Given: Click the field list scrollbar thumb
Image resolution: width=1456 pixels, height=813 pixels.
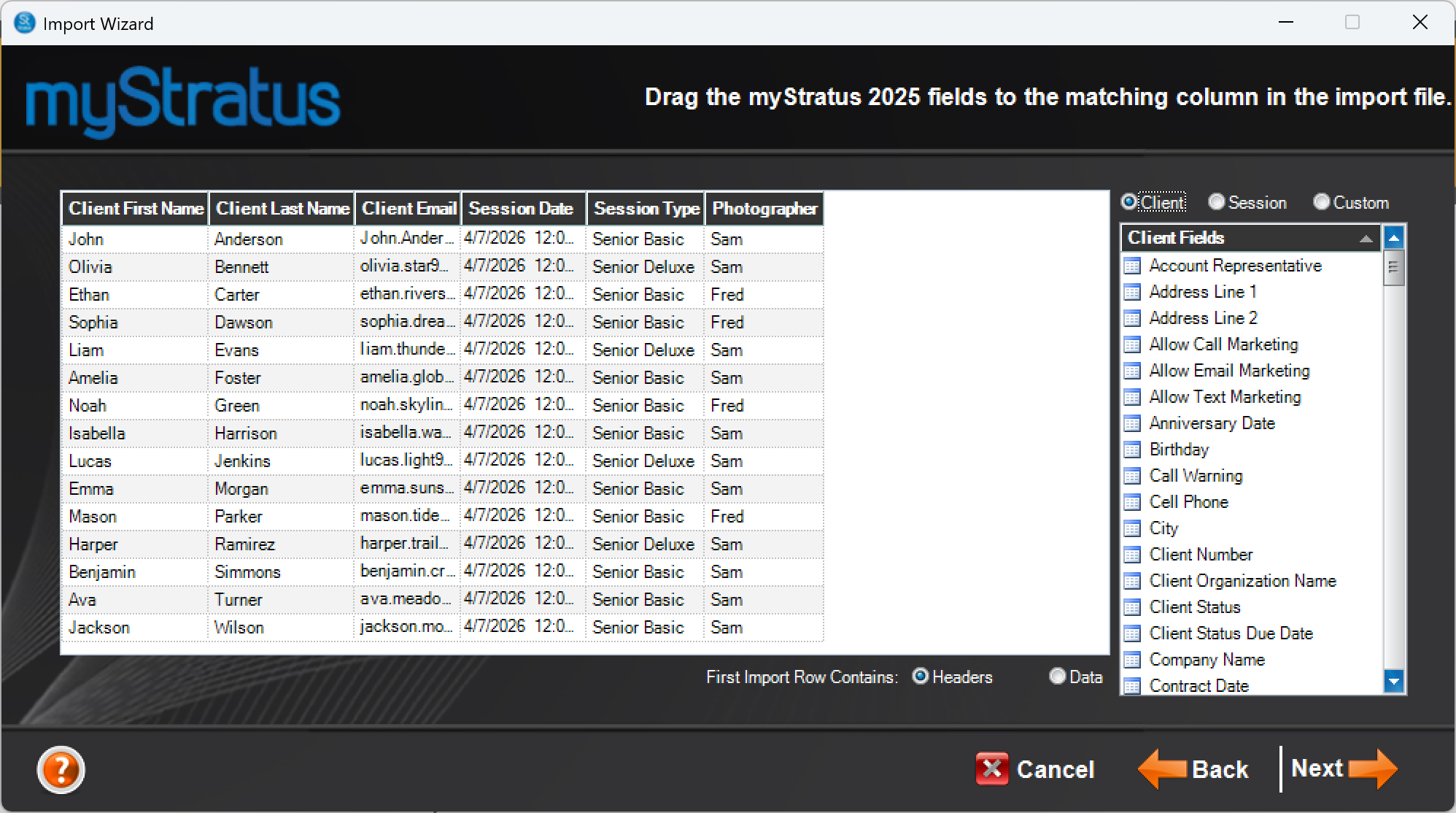Looking at the screenshot, I should (x=1394, y=268).
